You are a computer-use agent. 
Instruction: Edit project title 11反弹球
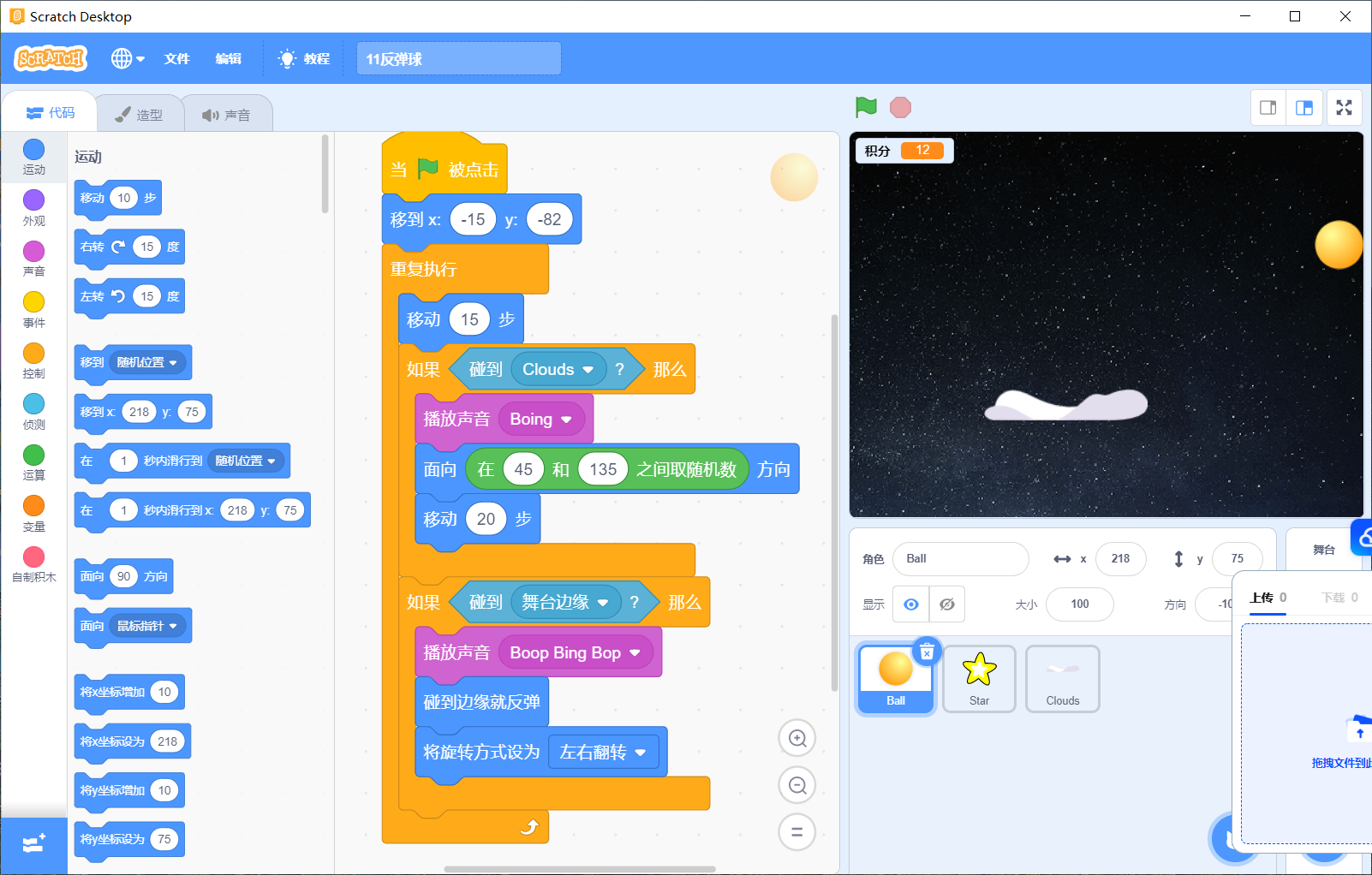(x=459, y=59)
